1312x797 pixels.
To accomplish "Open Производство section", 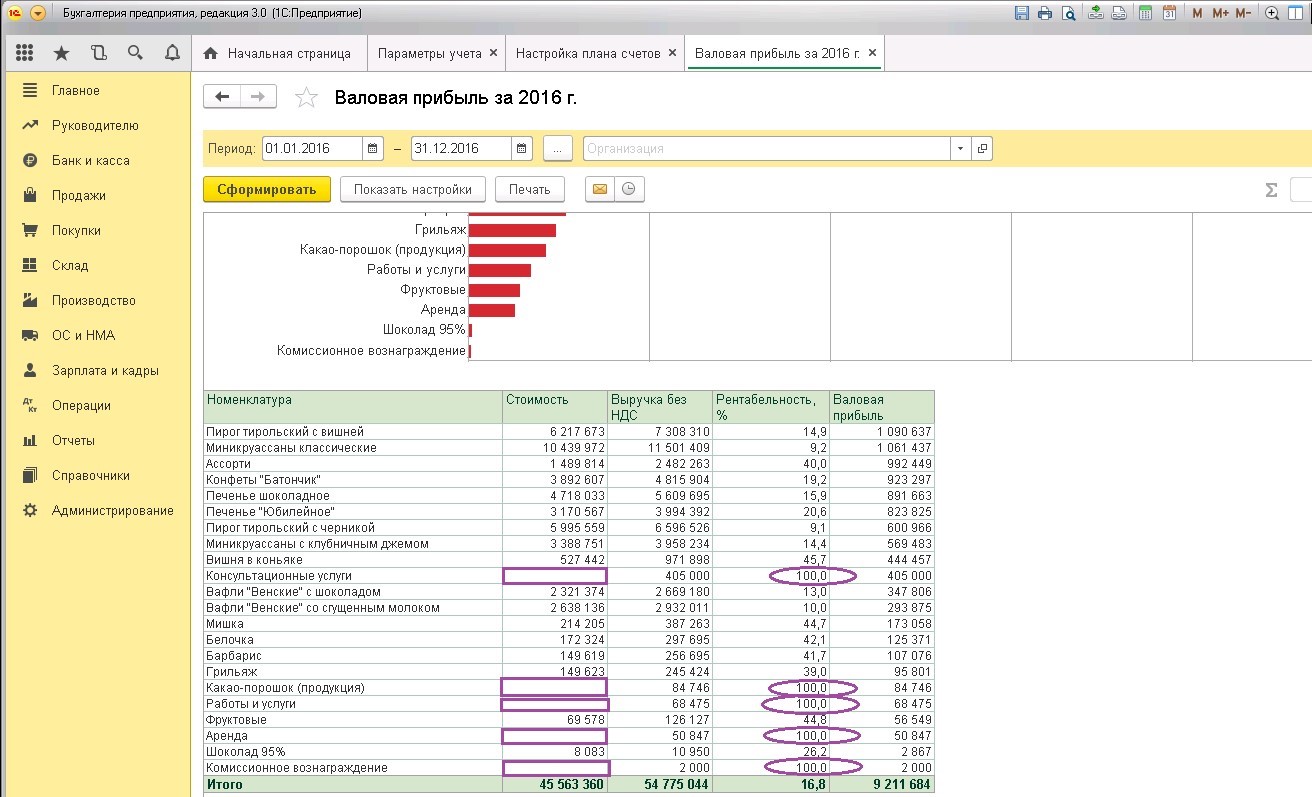I will [x=95, y=300].
